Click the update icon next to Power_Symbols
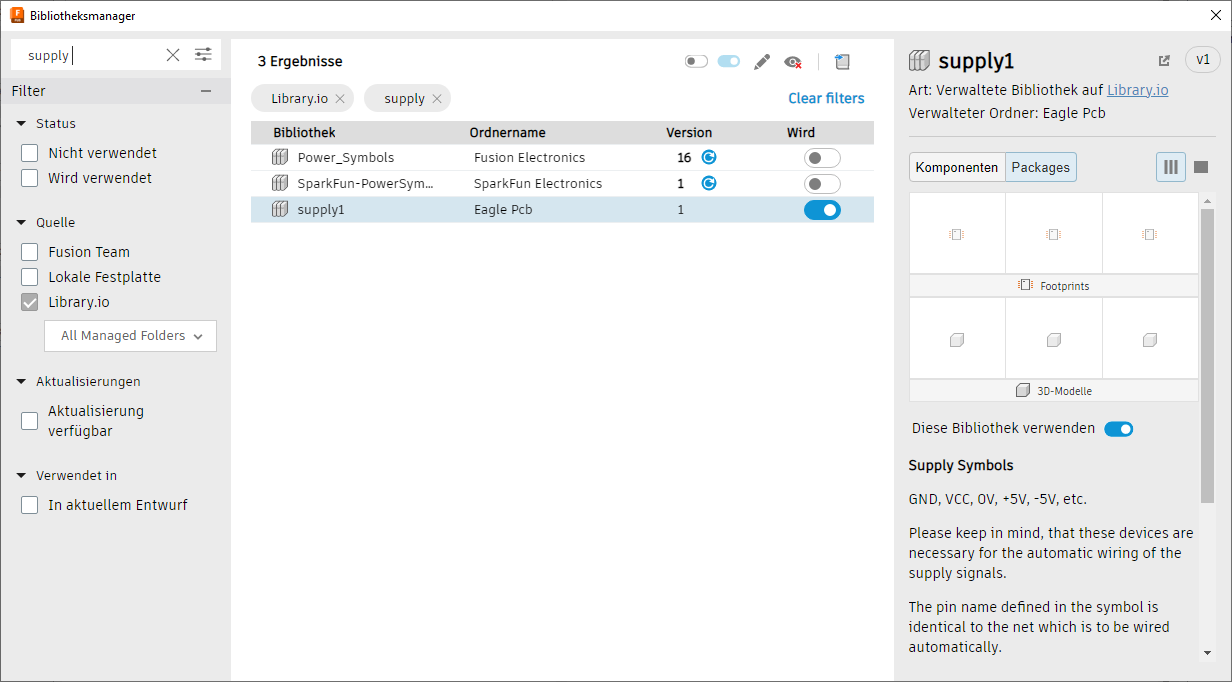 point(709,157)
